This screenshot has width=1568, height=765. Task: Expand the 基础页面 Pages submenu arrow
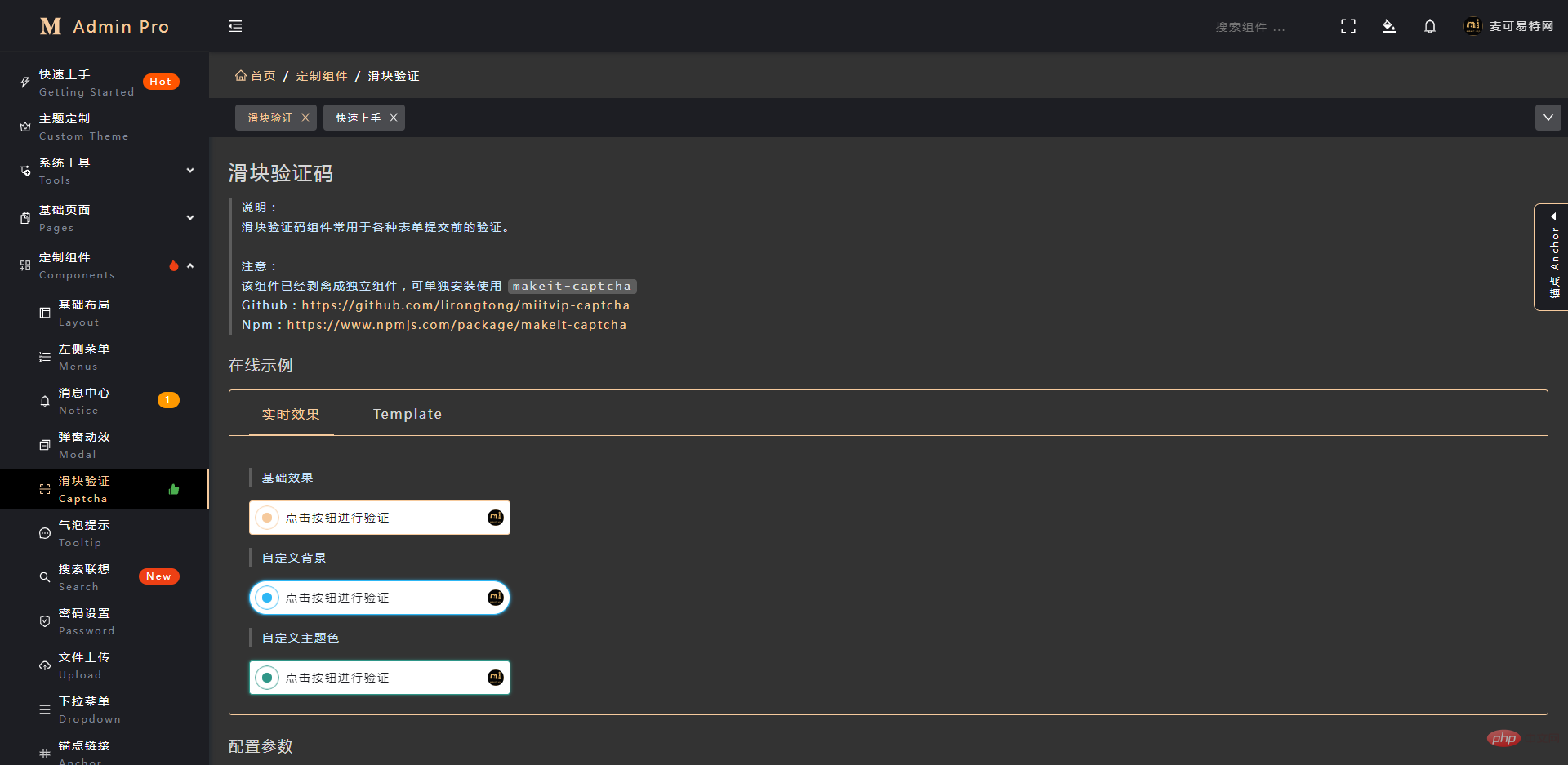coord(190,218)
